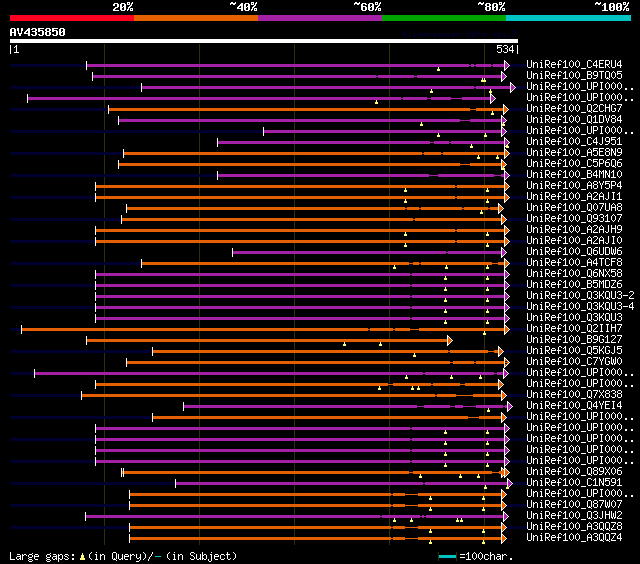Click the green ~80% identity legend segment
Image resolution: width=640 pixels, height=564 pixels.
[x=444, y=18]
